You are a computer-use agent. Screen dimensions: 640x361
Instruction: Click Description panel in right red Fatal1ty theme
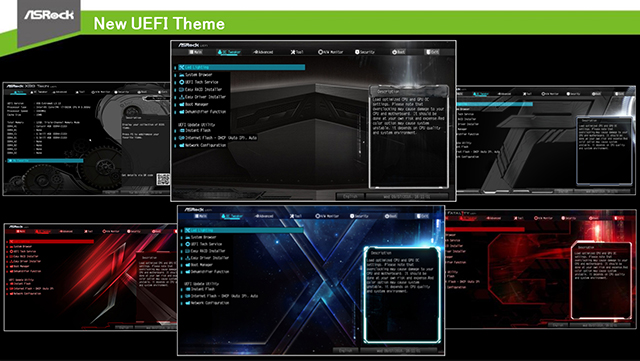tap(601, 280)
